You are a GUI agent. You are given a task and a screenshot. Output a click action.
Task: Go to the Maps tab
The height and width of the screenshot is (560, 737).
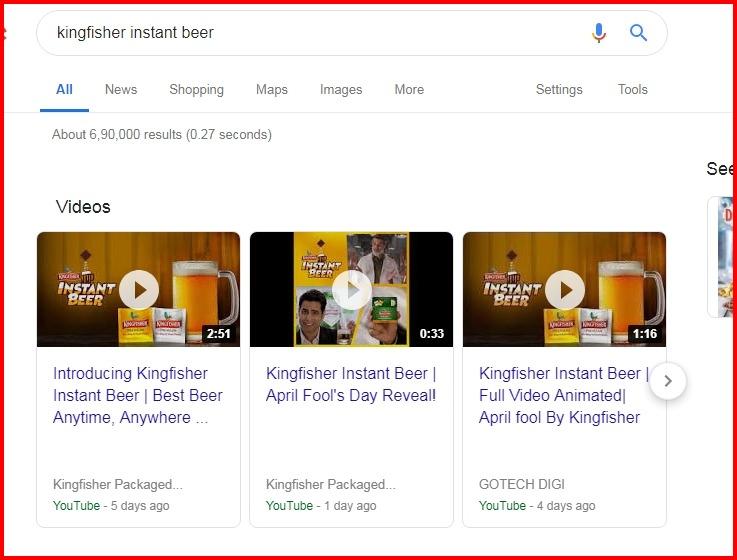(x=272, y=89)
